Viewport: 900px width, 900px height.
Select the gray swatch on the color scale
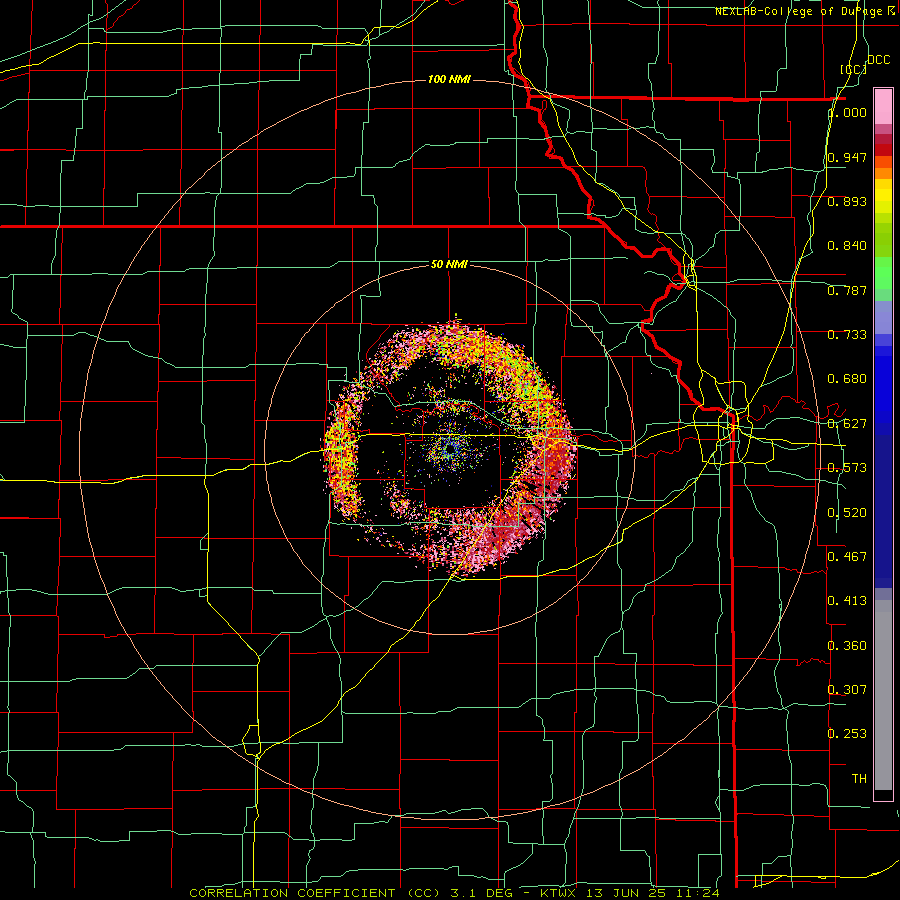pos(883,695)
